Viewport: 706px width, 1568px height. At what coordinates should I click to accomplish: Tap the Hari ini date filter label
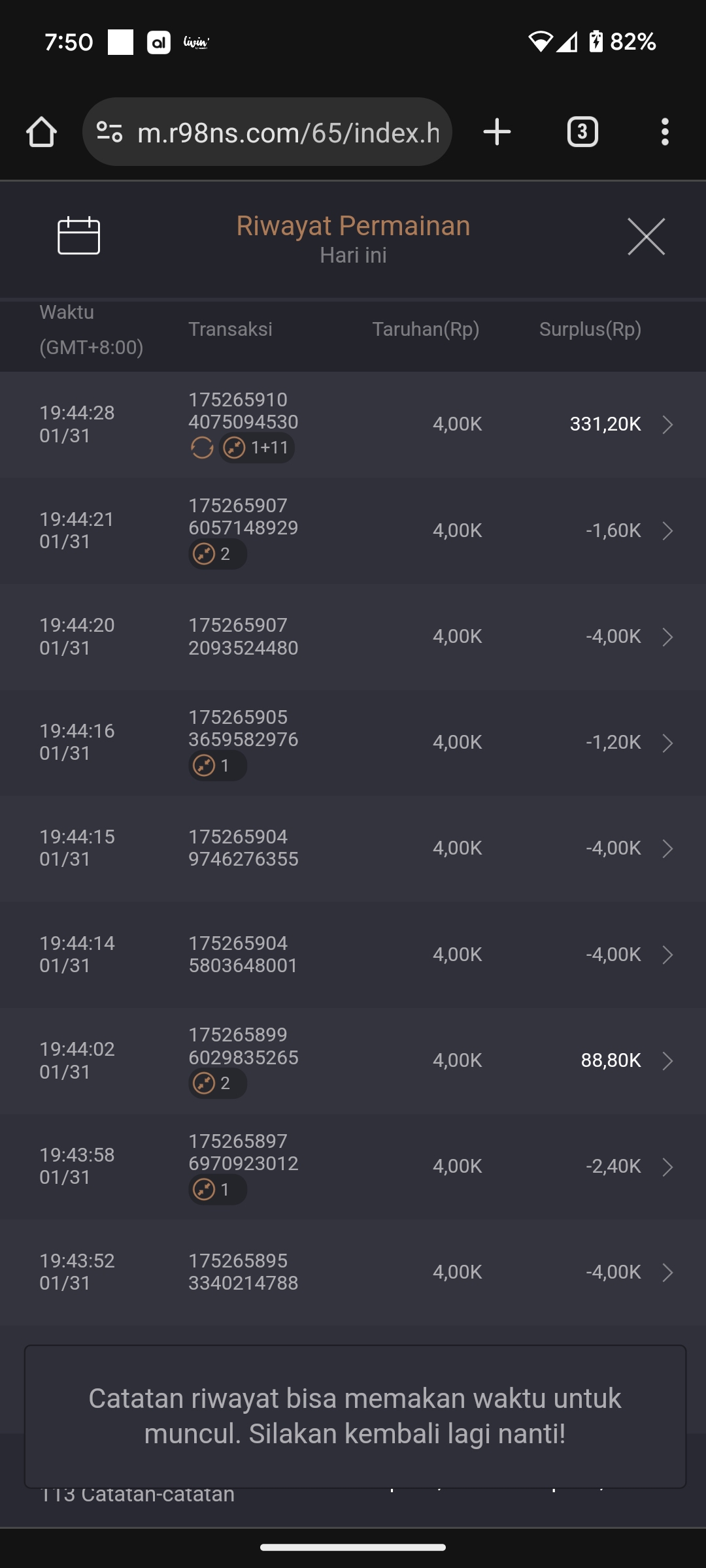pyautogui.click(x=353, y=255)
